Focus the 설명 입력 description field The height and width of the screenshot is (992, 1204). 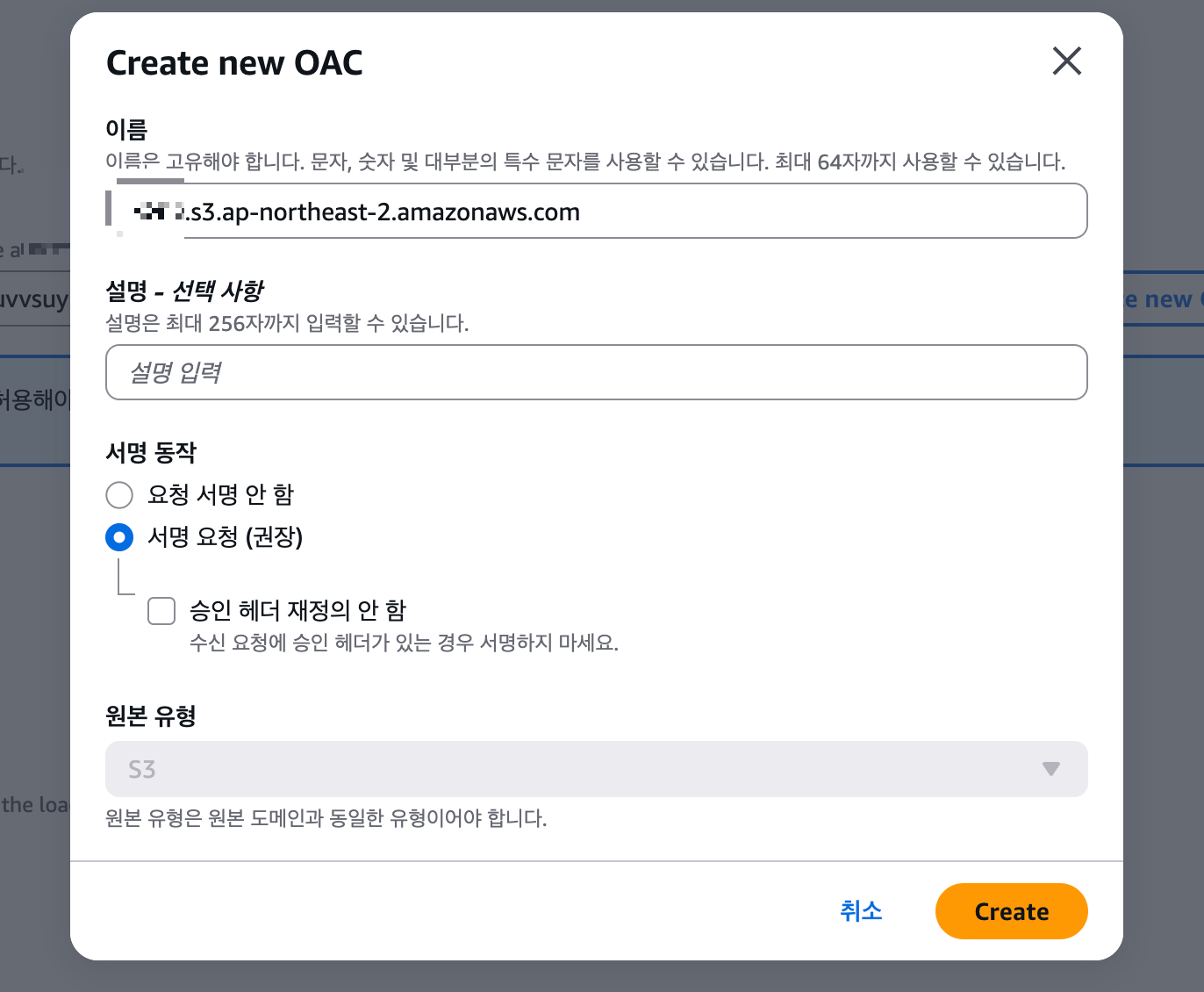pyautogui.click(x=597, y=372)
